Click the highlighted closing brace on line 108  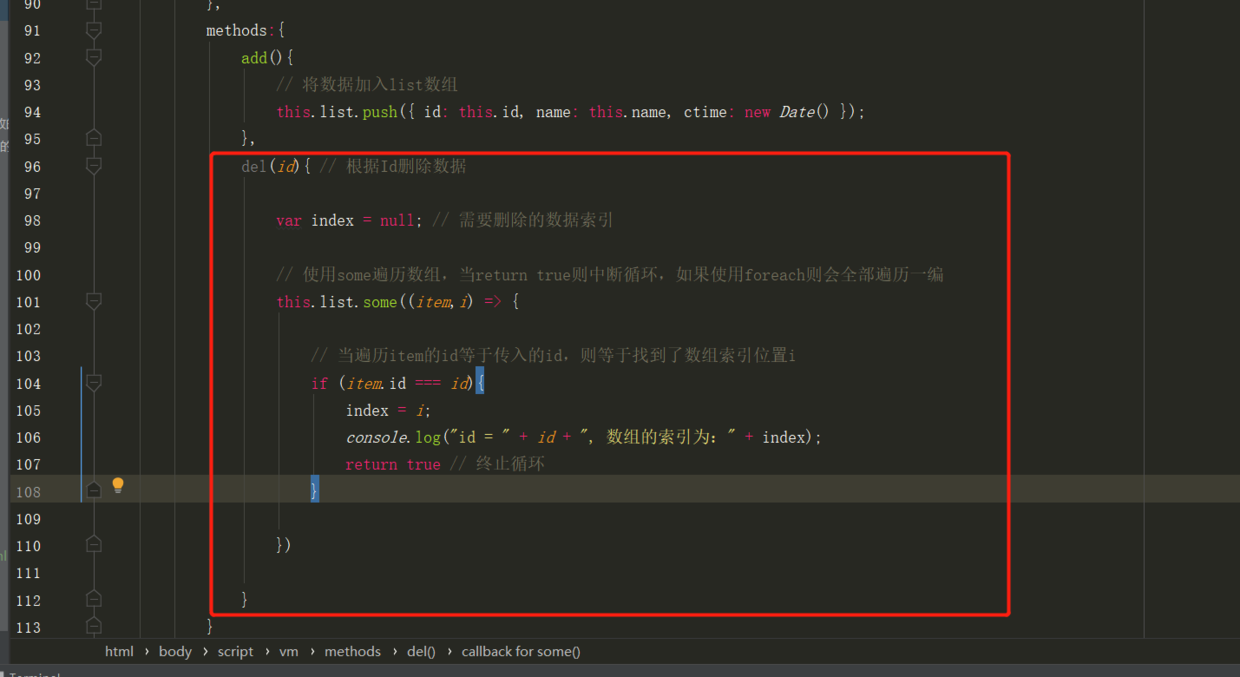click(x=315, y=490)
